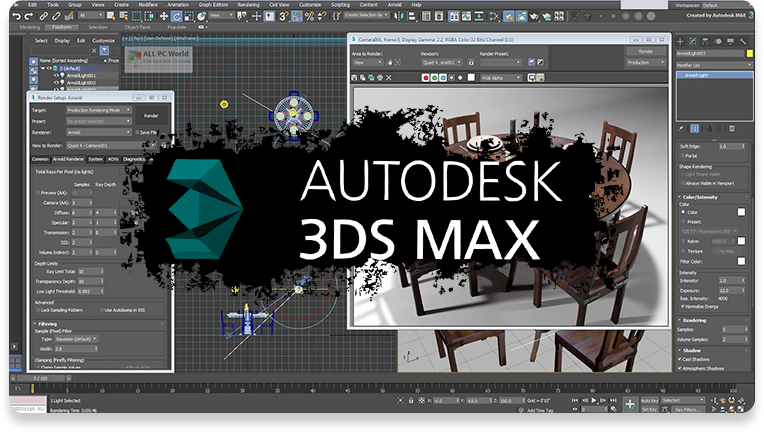Screen dimensions: 764x432
Task: Click the large Set Keys plus button
Action: tap(630, 404)
